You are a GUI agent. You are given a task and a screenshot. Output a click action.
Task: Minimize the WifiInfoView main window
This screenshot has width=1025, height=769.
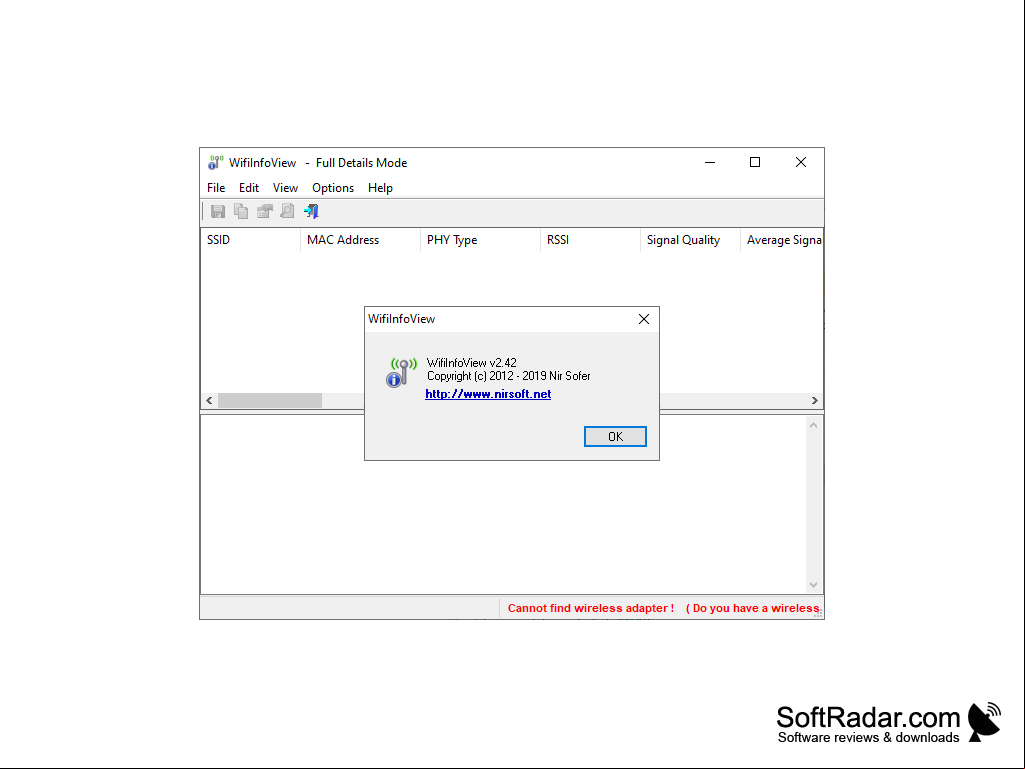(x=710, y=162)
